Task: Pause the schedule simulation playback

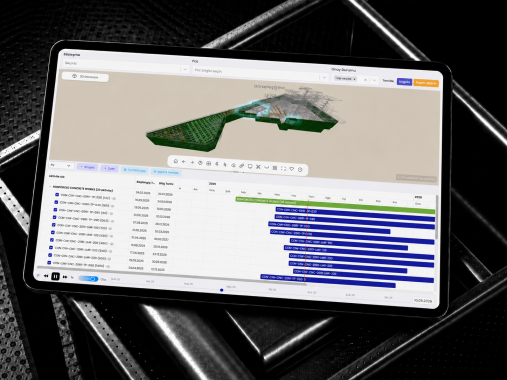Action: (x=56, y=276)
